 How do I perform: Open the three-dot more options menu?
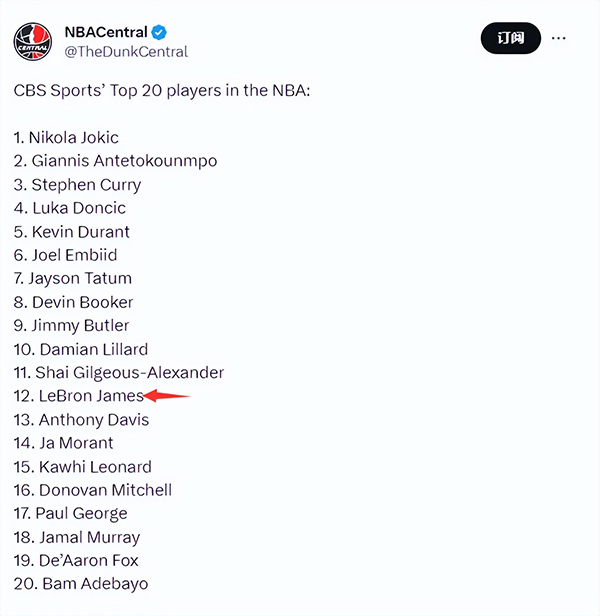[x=558, y=38]
